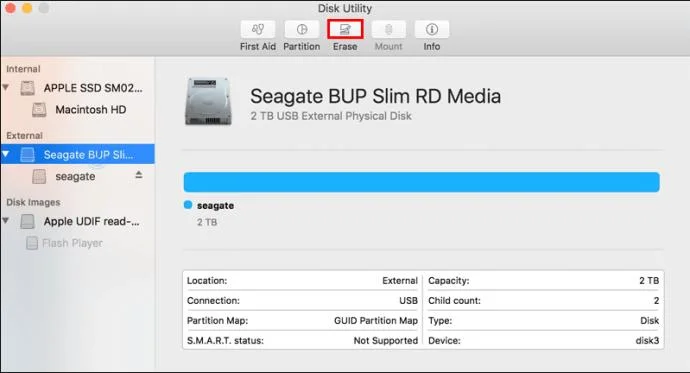The image size is (690, 373).
Task: Minimize the Disk Utility window
Action: click(x=27, y=7)
